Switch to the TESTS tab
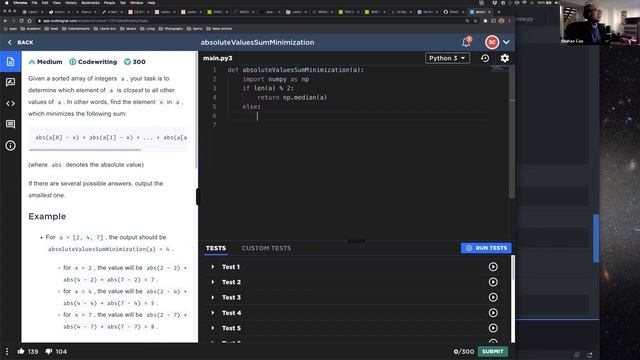Image resolution: width=640 pixels, height=360 pixels. click(216, 248)
